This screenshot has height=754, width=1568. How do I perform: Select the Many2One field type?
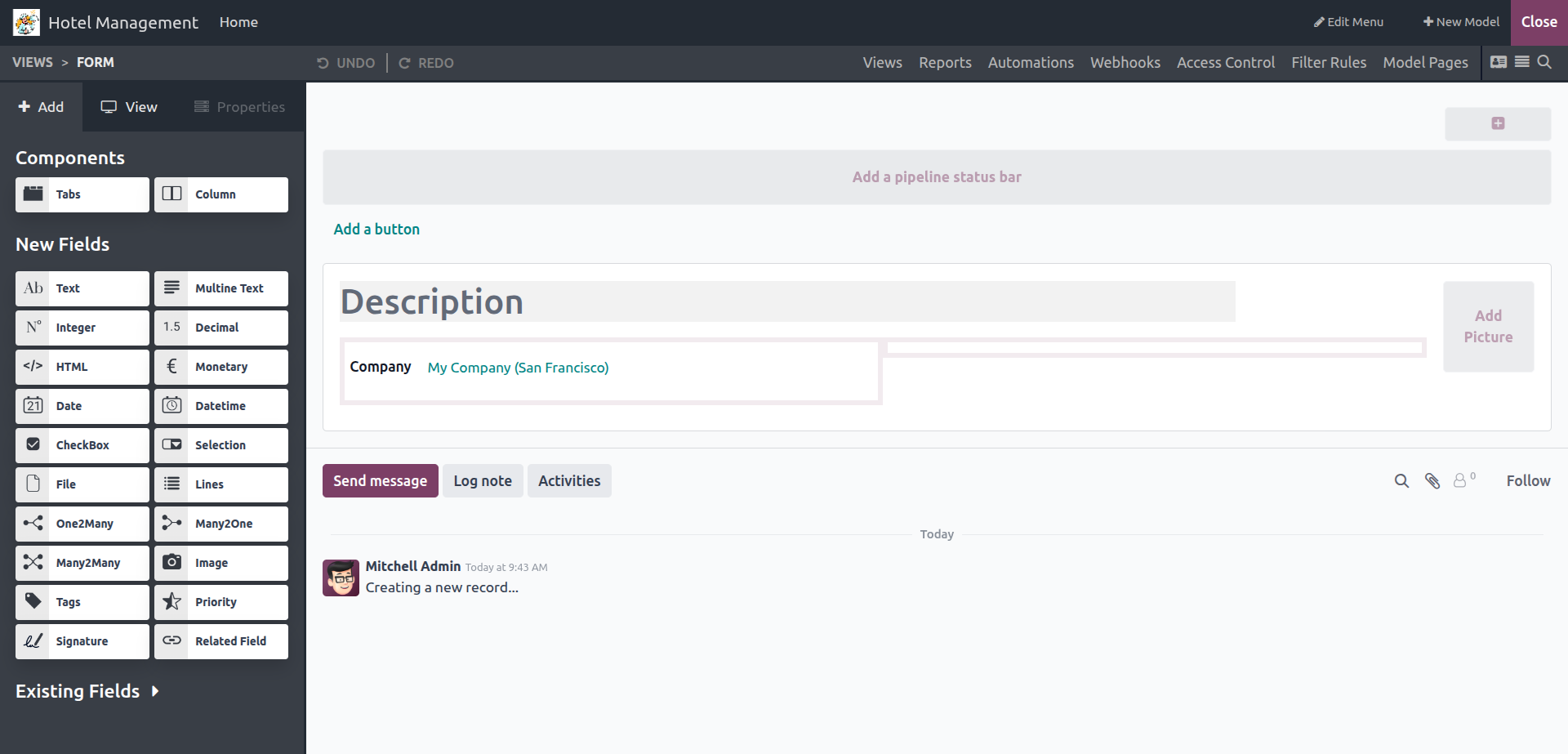[221, 524]
